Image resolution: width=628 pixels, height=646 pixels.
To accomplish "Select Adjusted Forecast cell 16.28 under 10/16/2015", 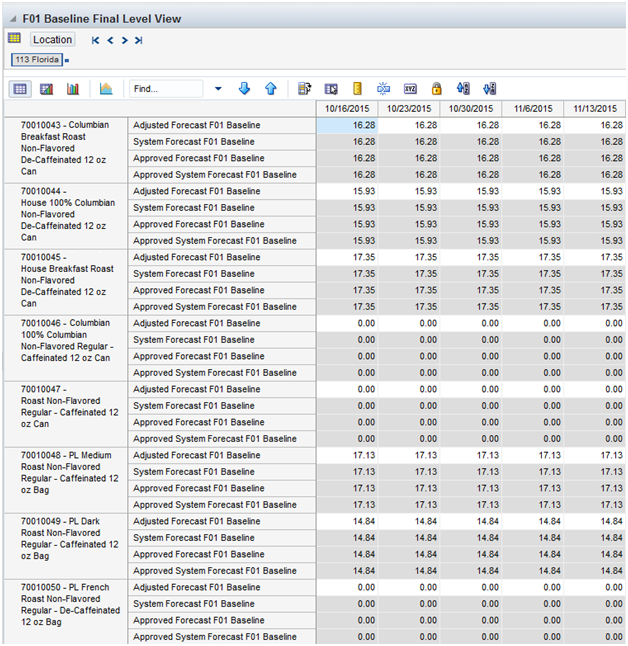I will 347,125.
